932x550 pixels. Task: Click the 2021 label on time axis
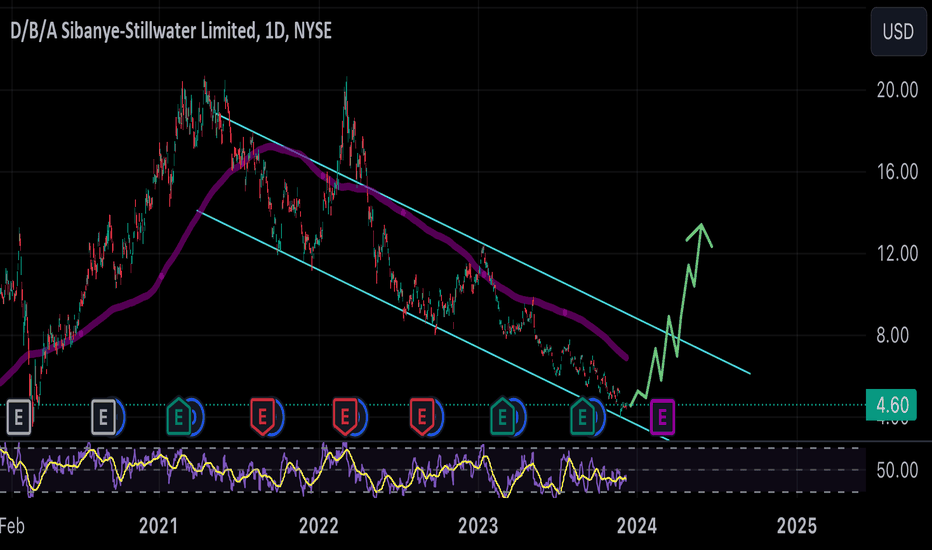pos(158,526)
